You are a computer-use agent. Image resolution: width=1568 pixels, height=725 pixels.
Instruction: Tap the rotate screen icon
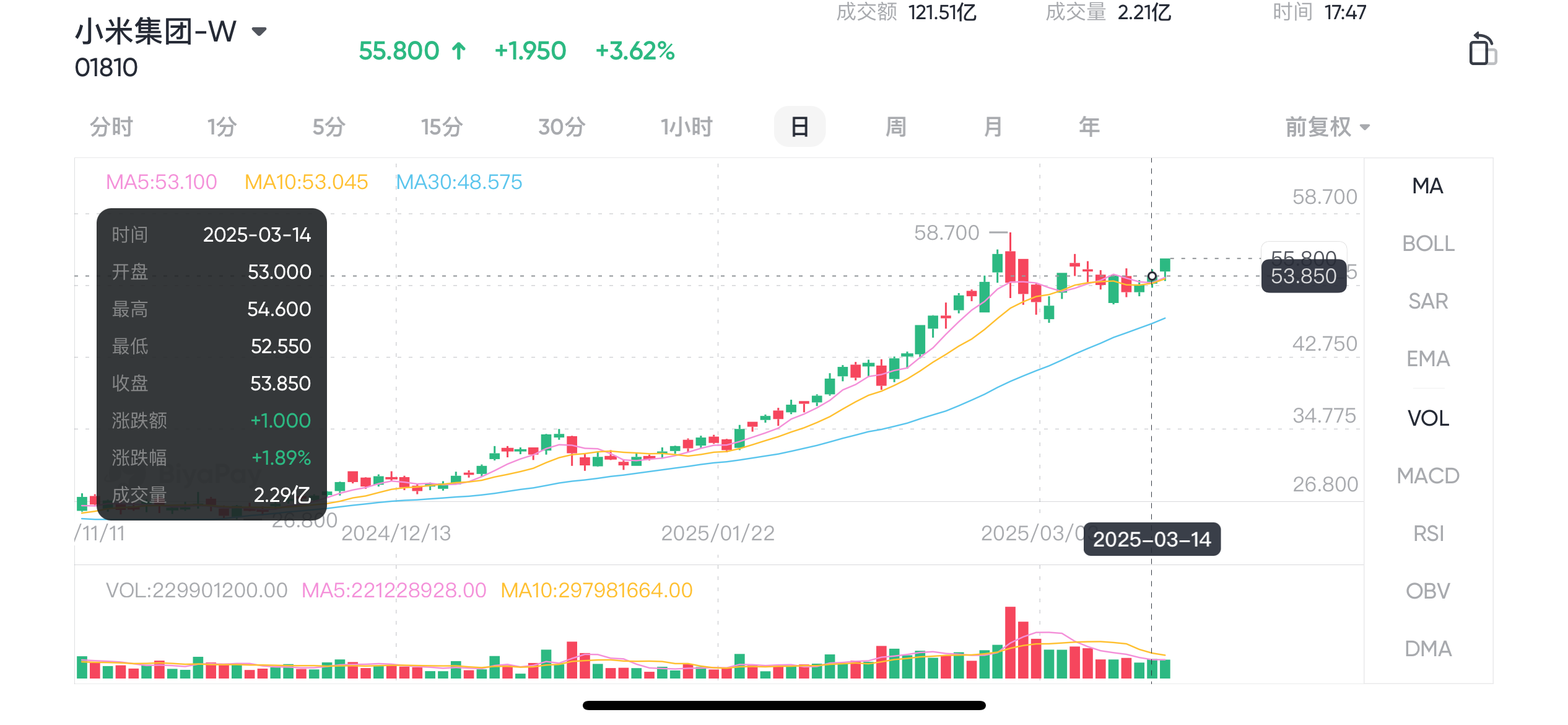click(1482, 50)
